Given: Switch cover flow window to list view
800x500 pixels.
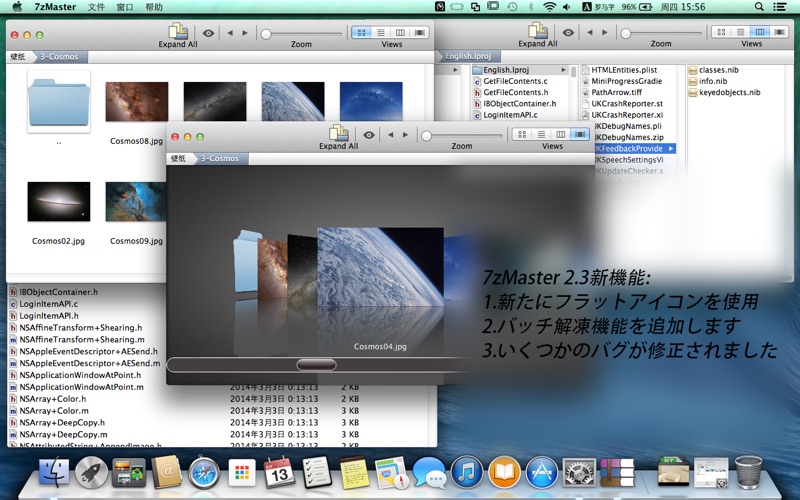Looking at the screenshot, I should point(541,135).
